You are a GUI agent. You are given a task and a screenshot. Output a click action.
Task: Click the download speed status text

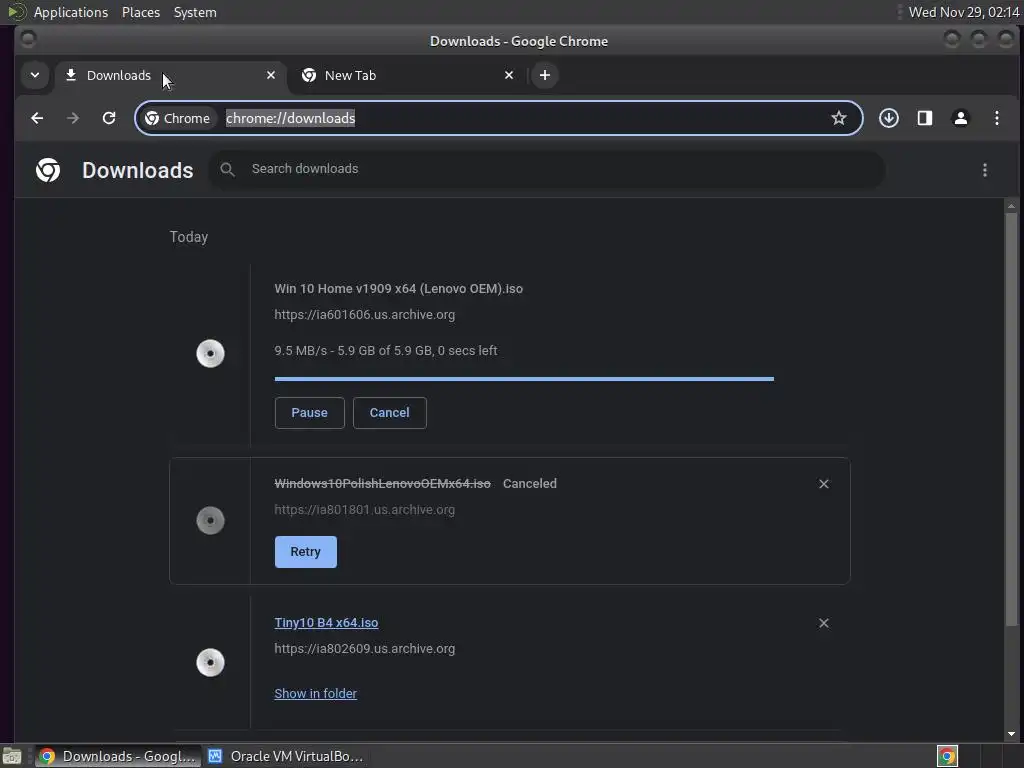[385, 351]
